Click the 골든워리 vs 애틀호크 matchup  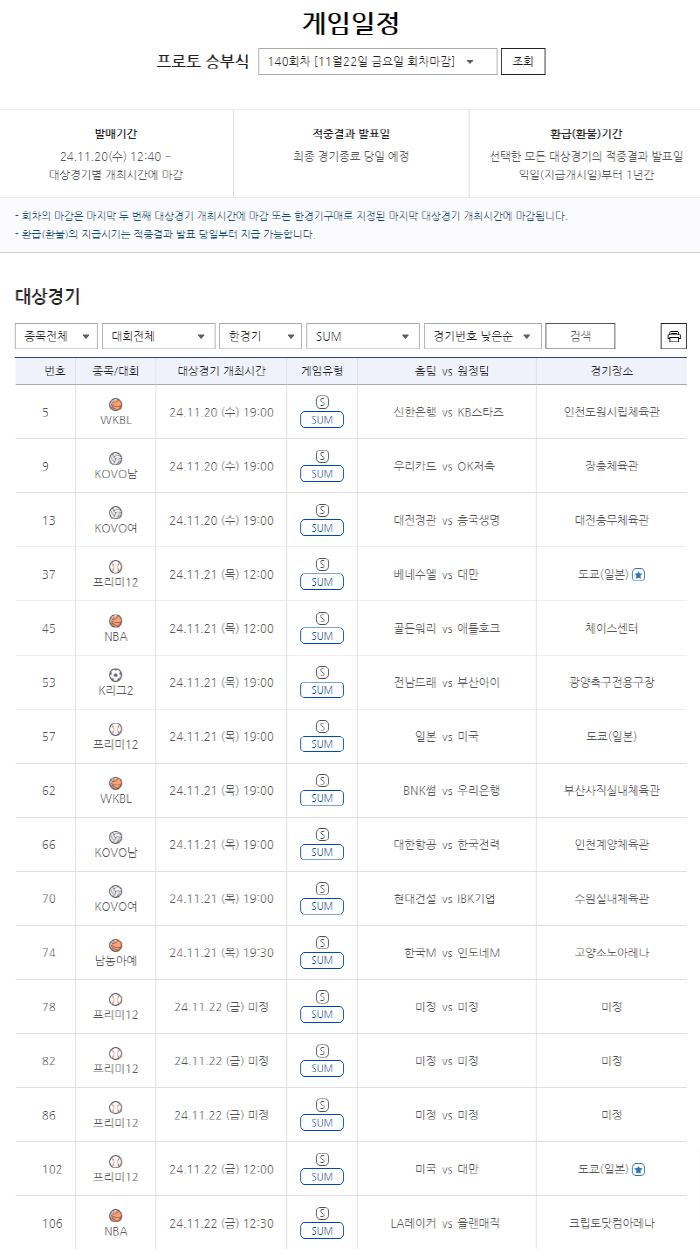point(447,628)
